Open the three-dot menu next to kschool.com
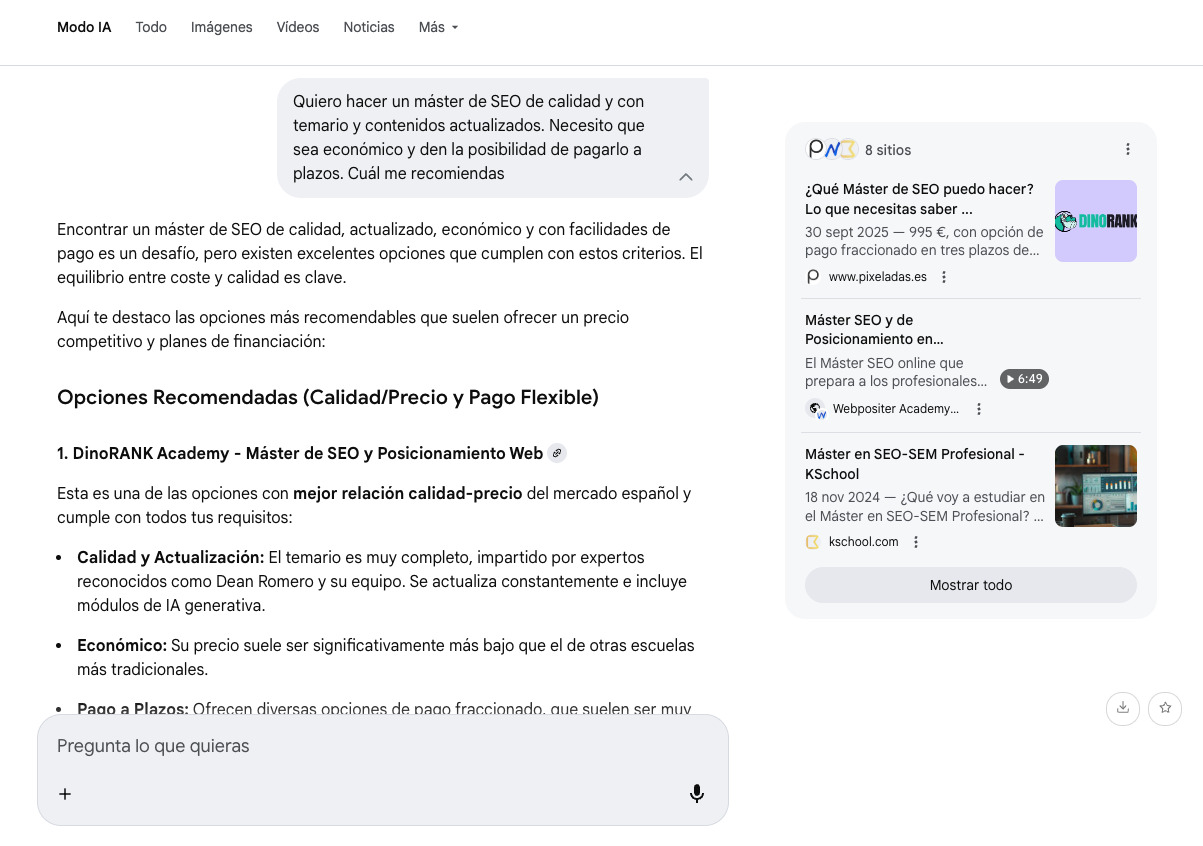 [x=916, y=541]
